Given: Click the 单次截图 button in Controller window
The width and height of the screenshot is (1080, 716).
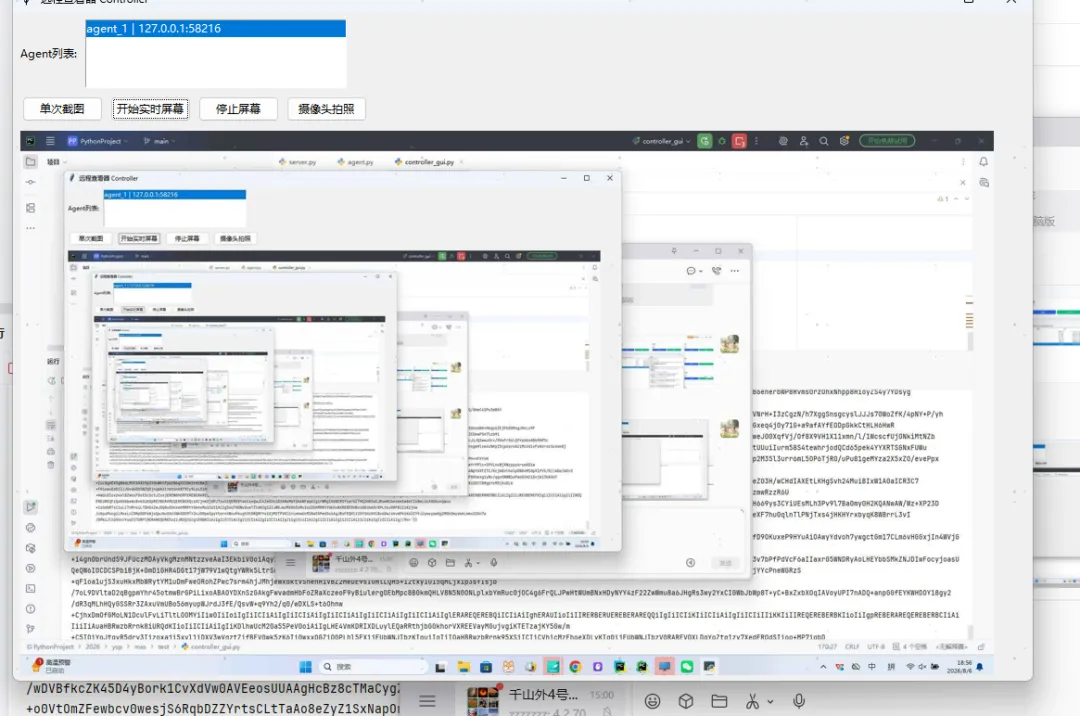Looking at the screenshot, I should tap(62, 109).
